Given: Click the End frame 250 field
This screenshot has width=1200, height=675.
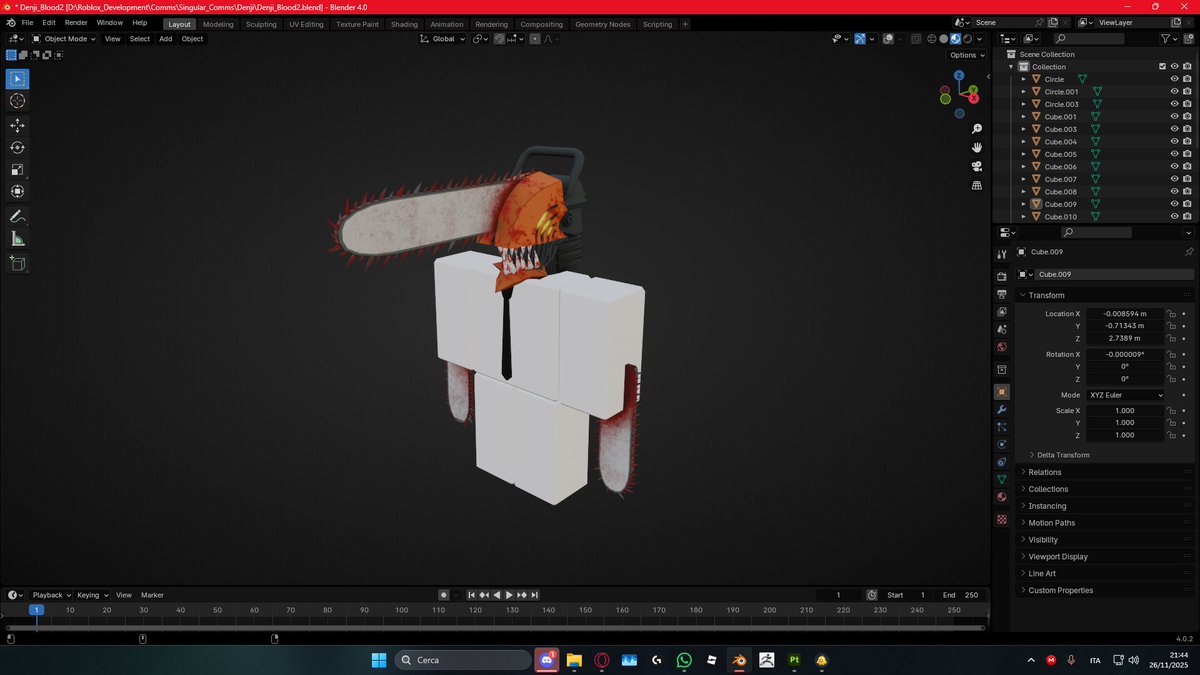Looking at the screenshot, I should click(961, 595).
